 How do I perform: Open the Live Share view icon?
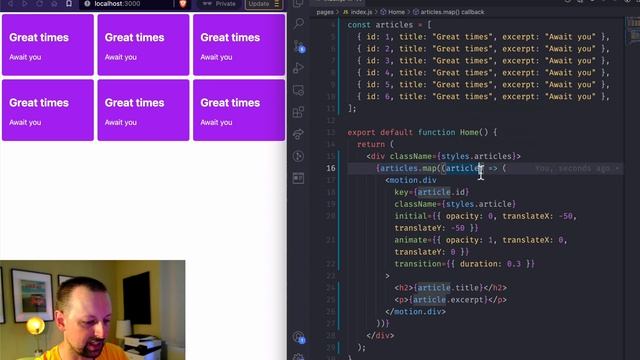point(299,134)
